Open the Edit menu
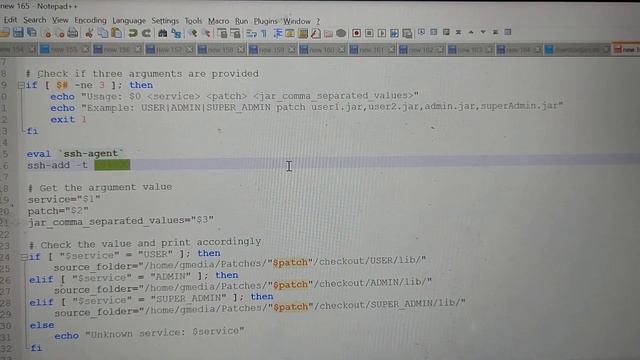Viewport: 640px width, 360px height. point(10,20)
